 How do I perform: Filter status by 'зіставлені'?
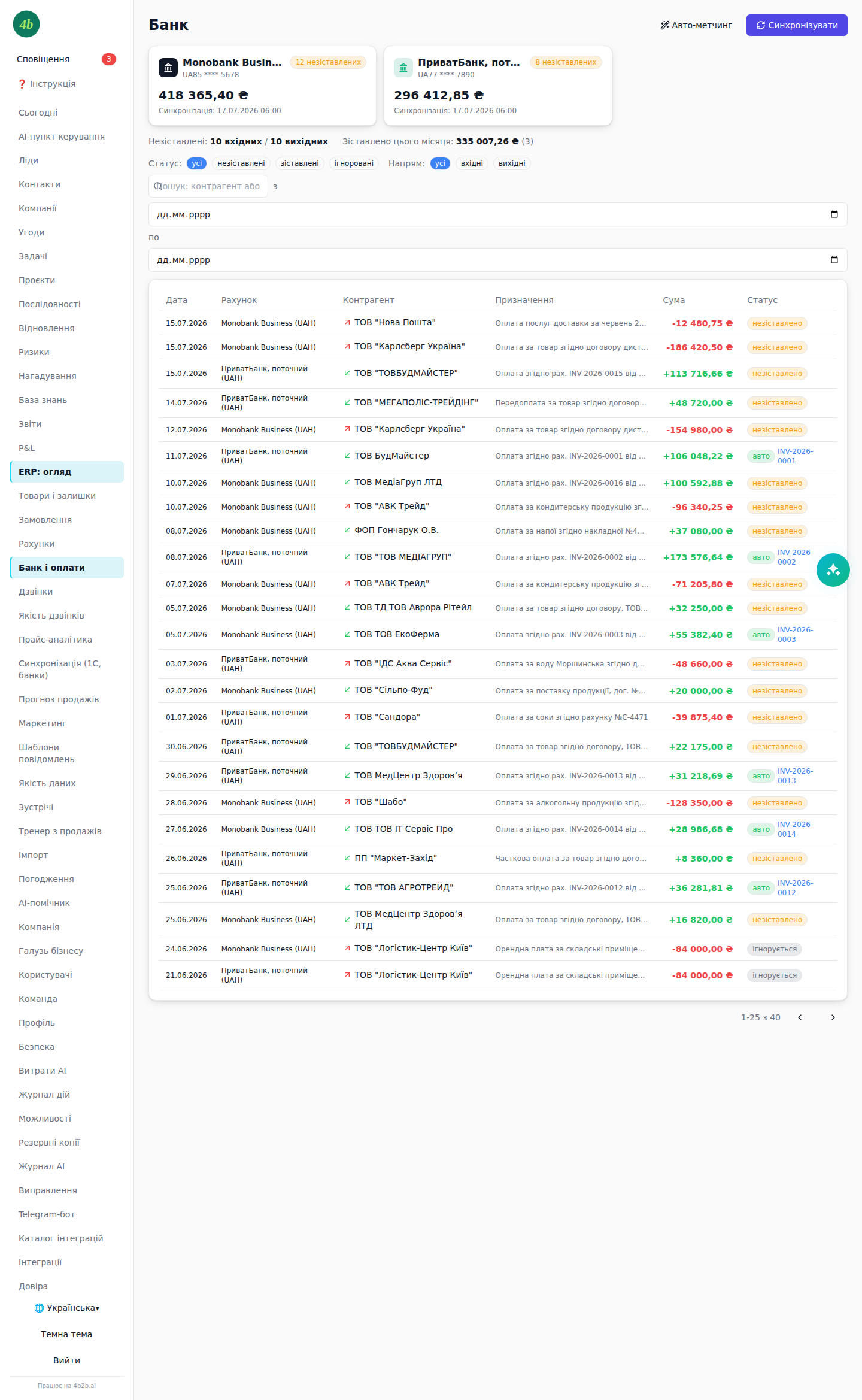[300, 163]
